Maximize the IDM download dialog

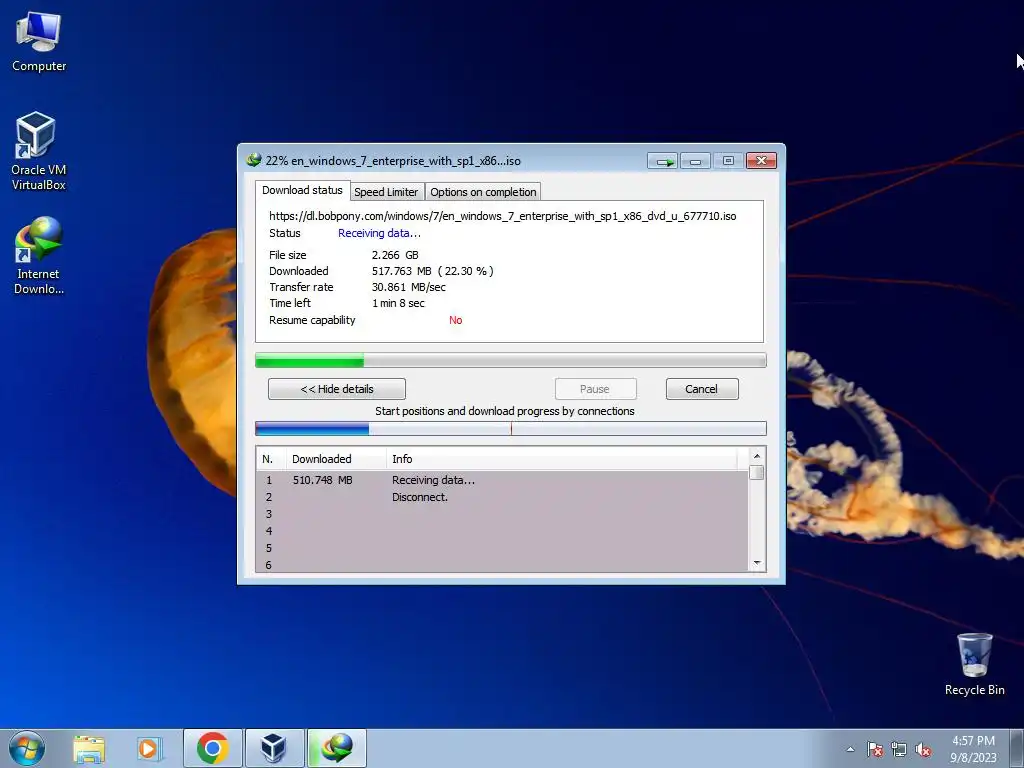tap(728, 161)
